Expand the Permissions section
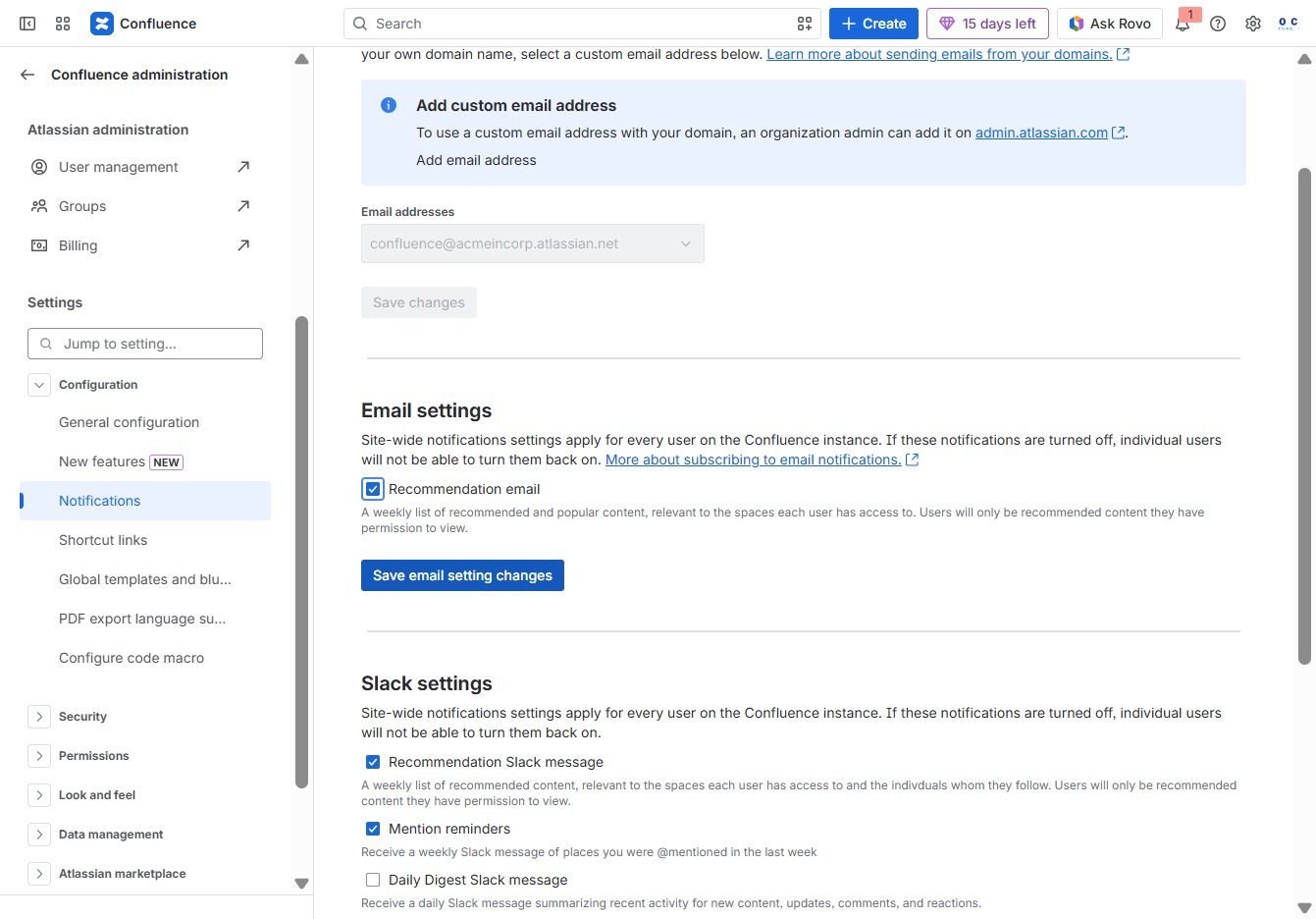Image resolution: width=1316 pixels, height=919 pixels. click(x=39, y=756)
